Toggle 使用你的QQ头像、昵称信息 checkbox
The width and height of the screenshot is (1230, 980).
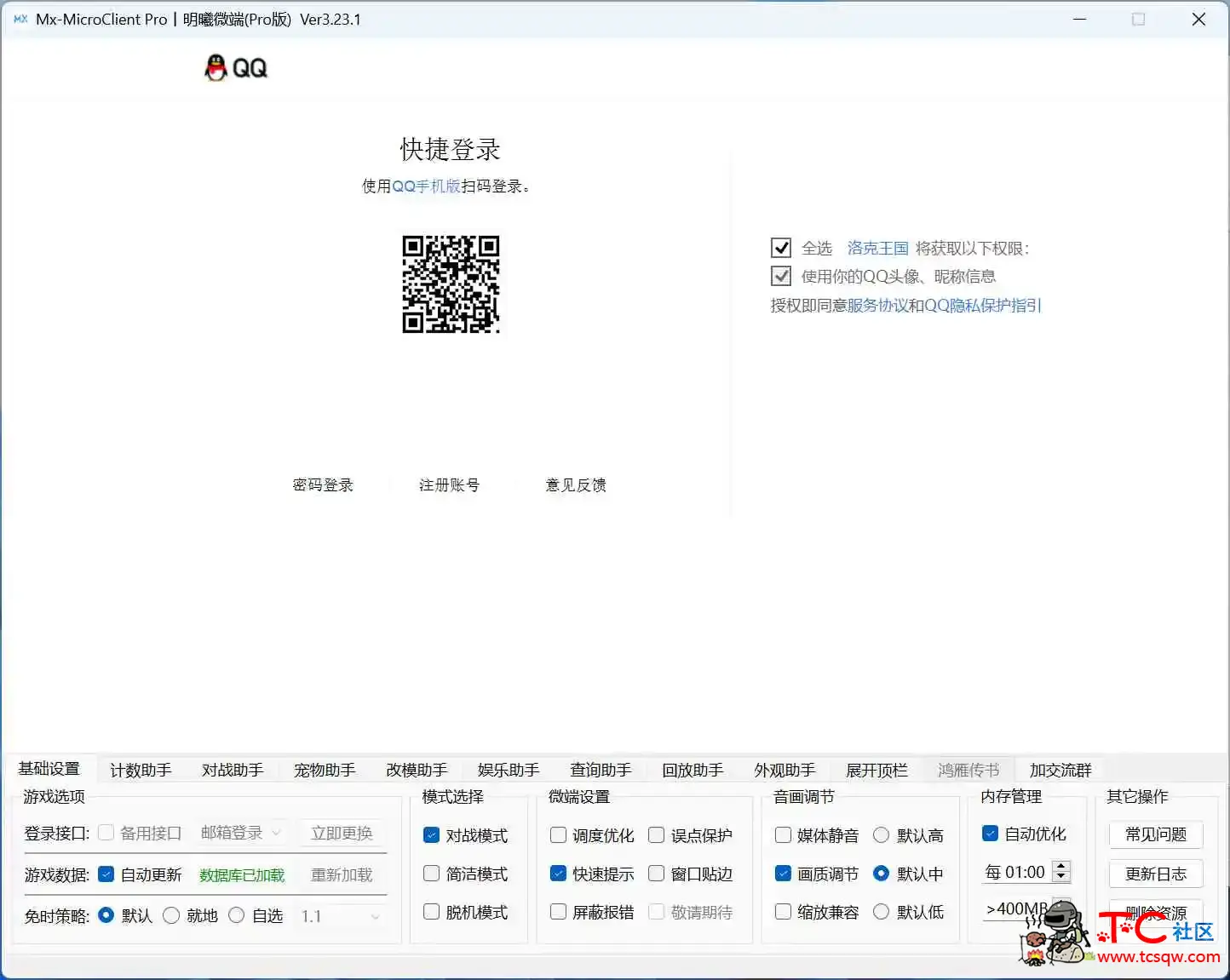coord(781,276)
